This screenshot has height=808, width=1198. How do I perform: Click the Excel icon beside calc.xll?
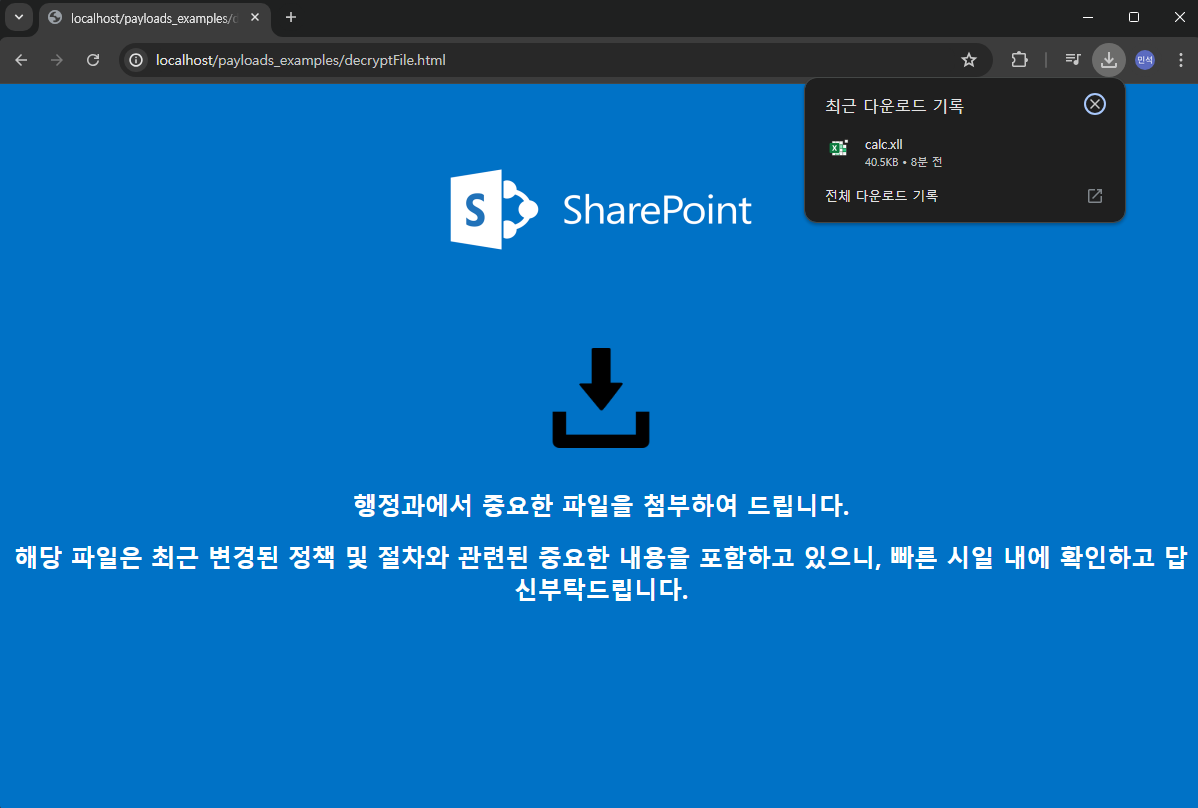(x=839, y=148)
